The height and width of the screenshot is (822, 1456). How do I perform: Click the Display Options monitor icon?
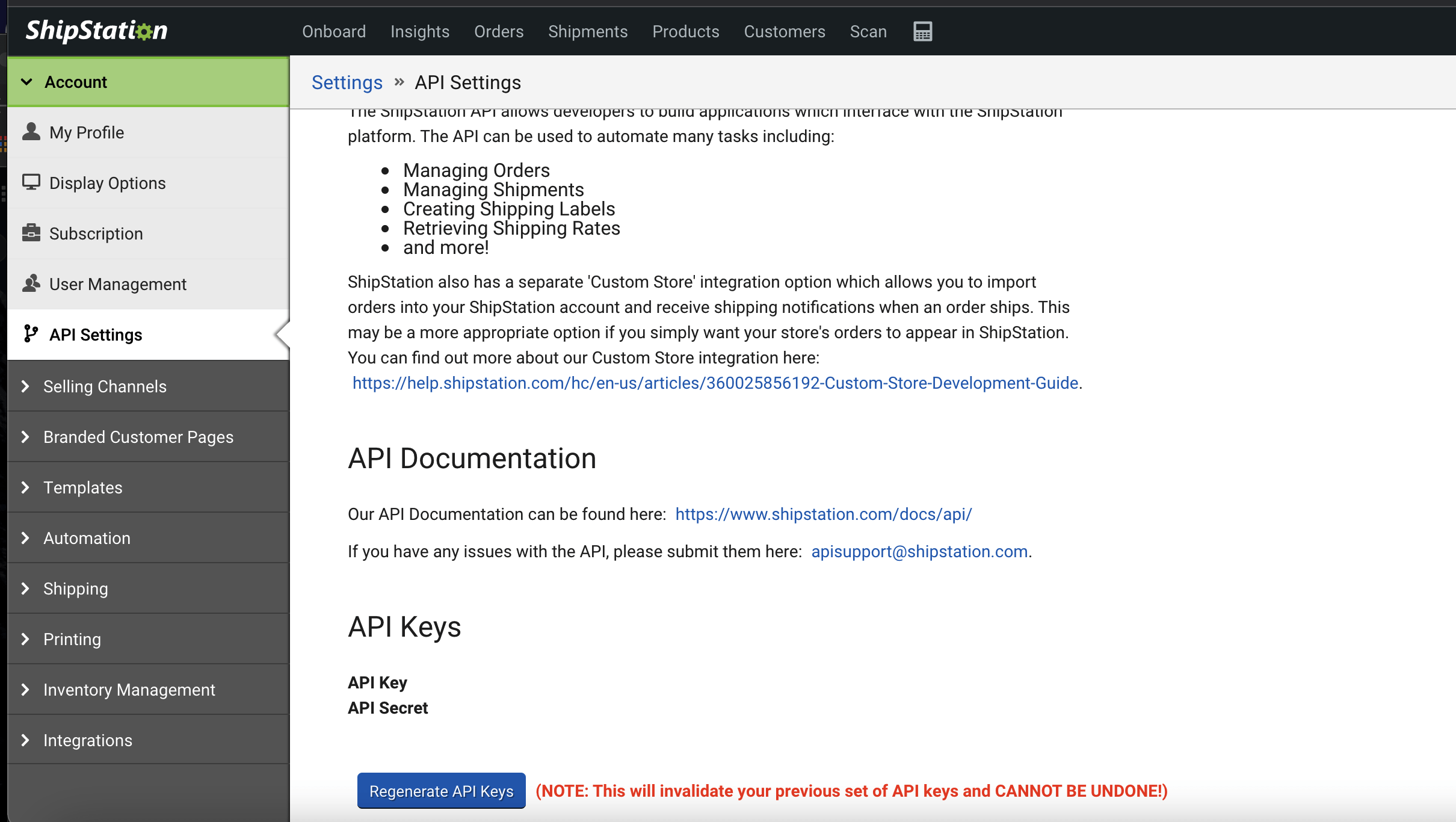31,182
